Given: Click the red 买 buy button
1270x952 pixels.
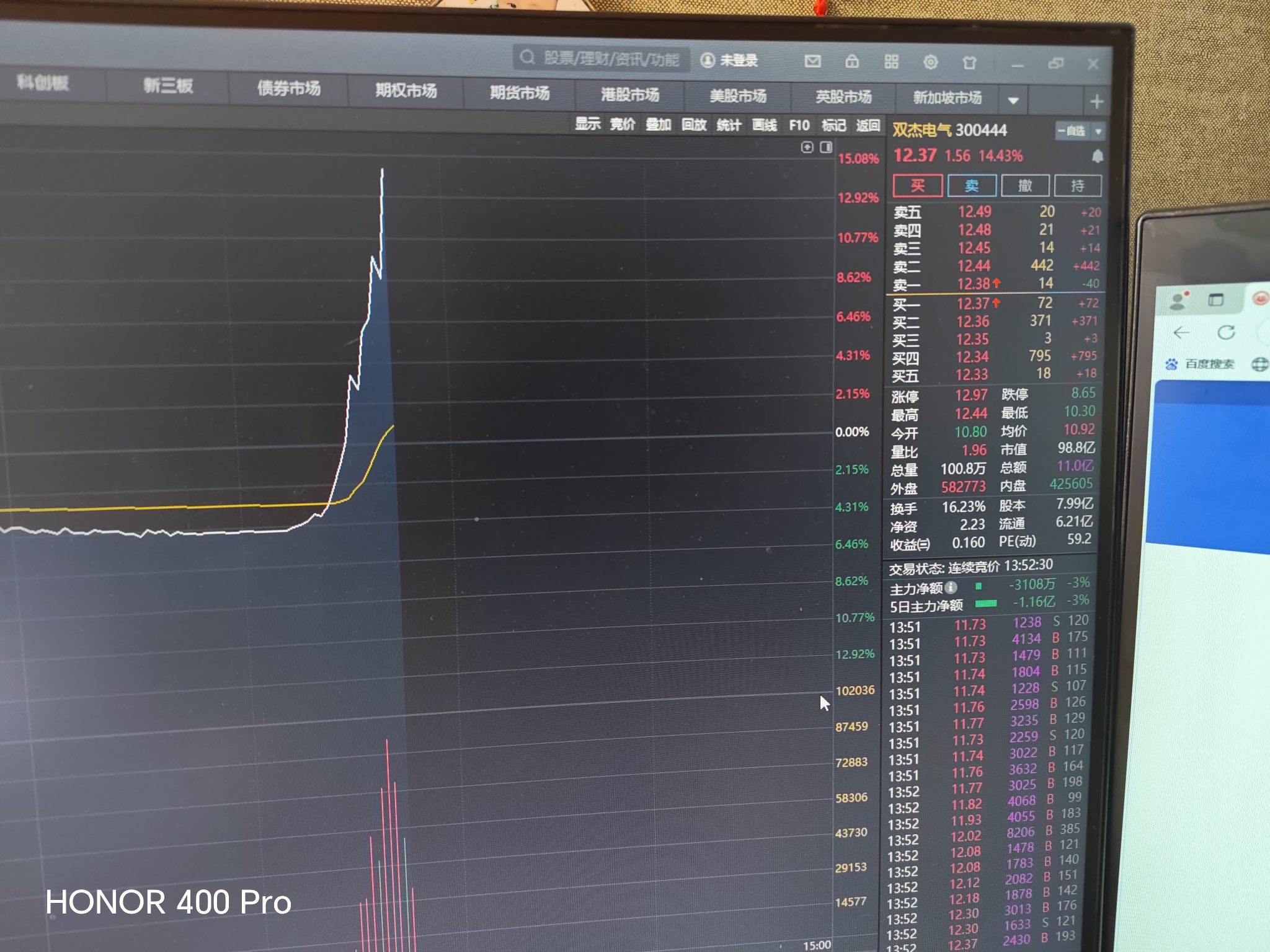Looking at the screenshot, I should point(917,185).
